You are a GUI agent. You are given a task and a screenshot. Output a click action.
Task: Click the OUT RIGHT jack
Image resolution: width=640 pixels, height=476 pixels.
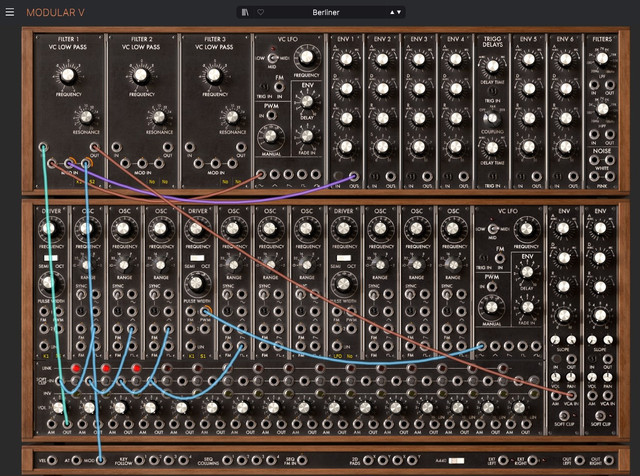point(609,460)
